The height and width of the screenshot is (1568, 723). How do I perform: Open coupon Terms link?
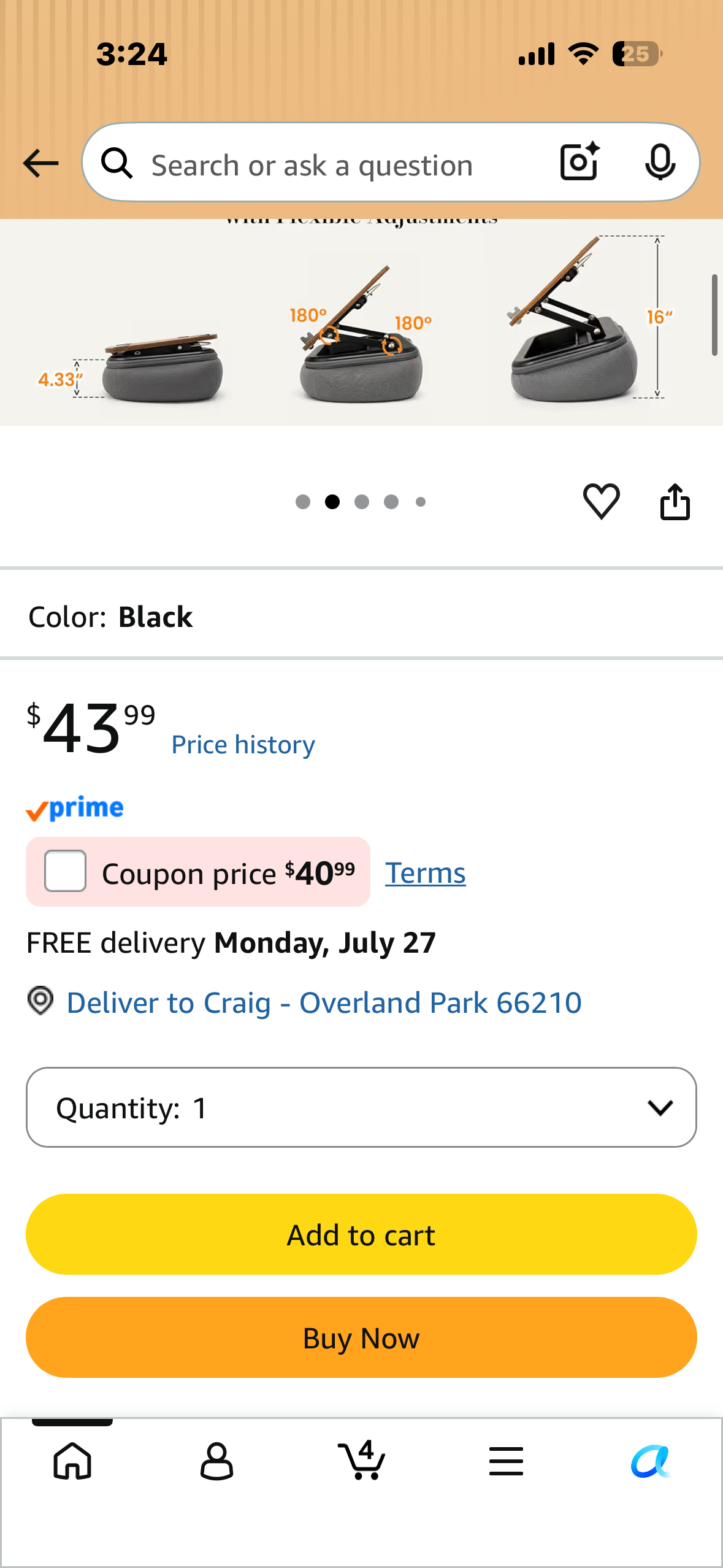pyautogui.click(x=425, y=872)
